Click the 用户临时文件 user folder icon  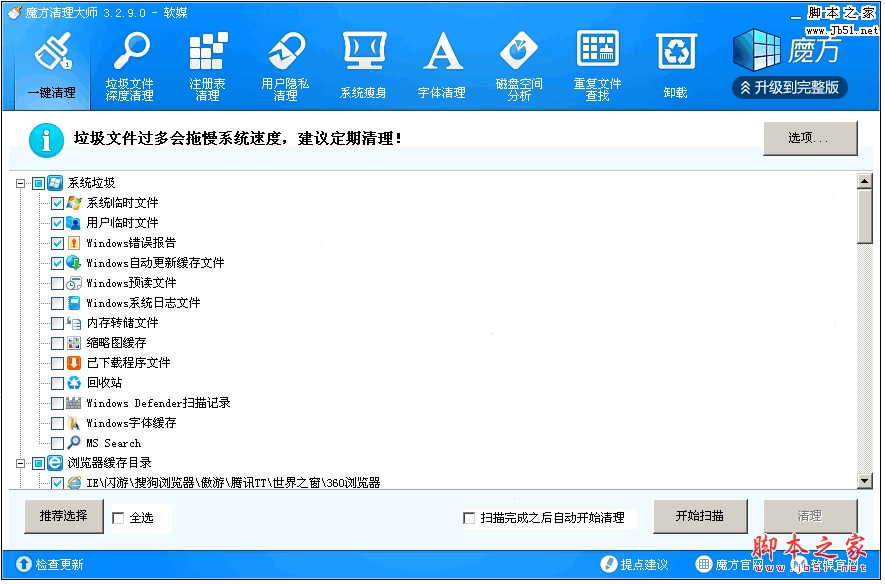click(x=74, y=223)
